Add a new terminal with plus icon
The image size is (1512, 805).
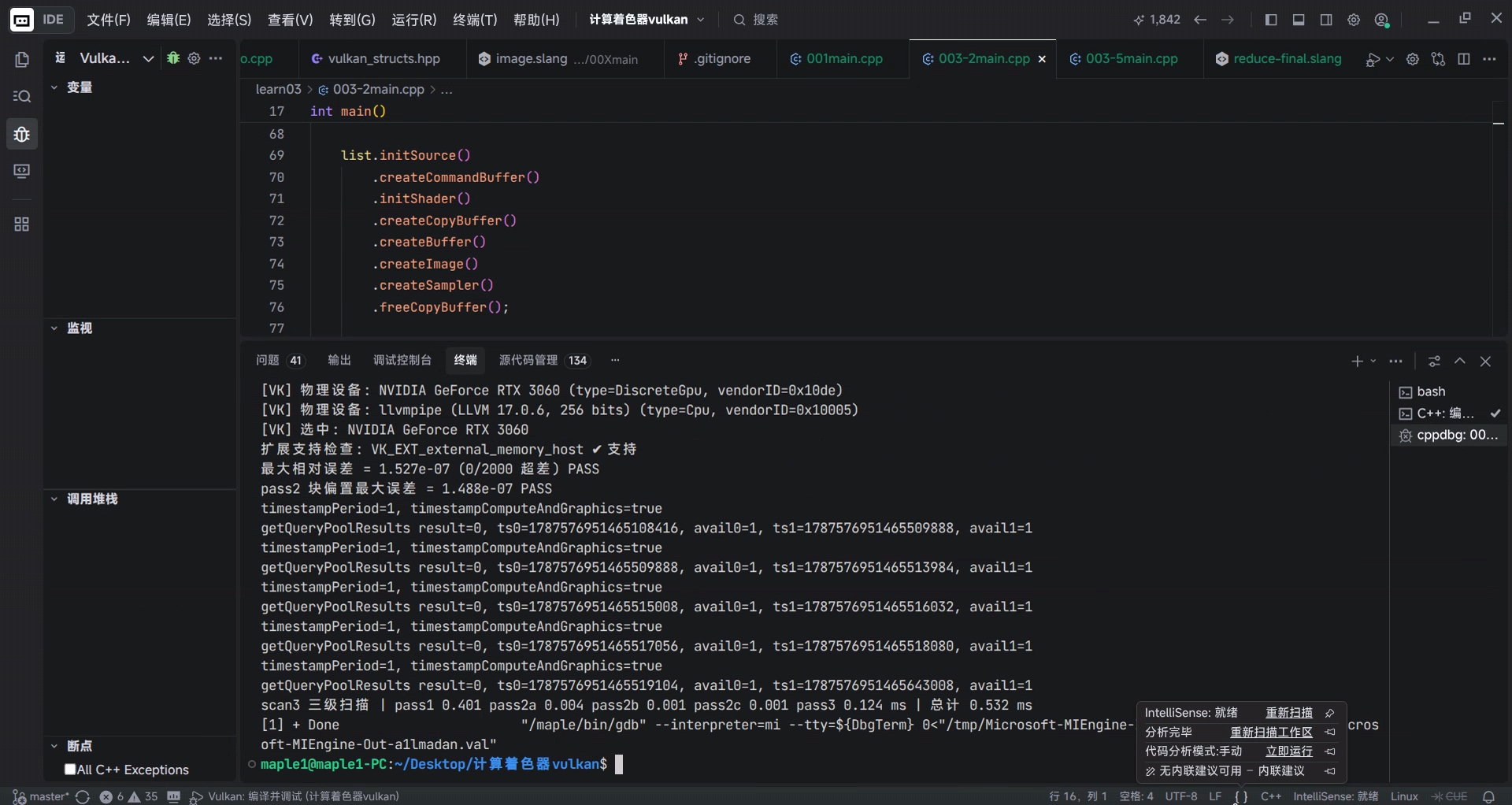[1357, 362]
